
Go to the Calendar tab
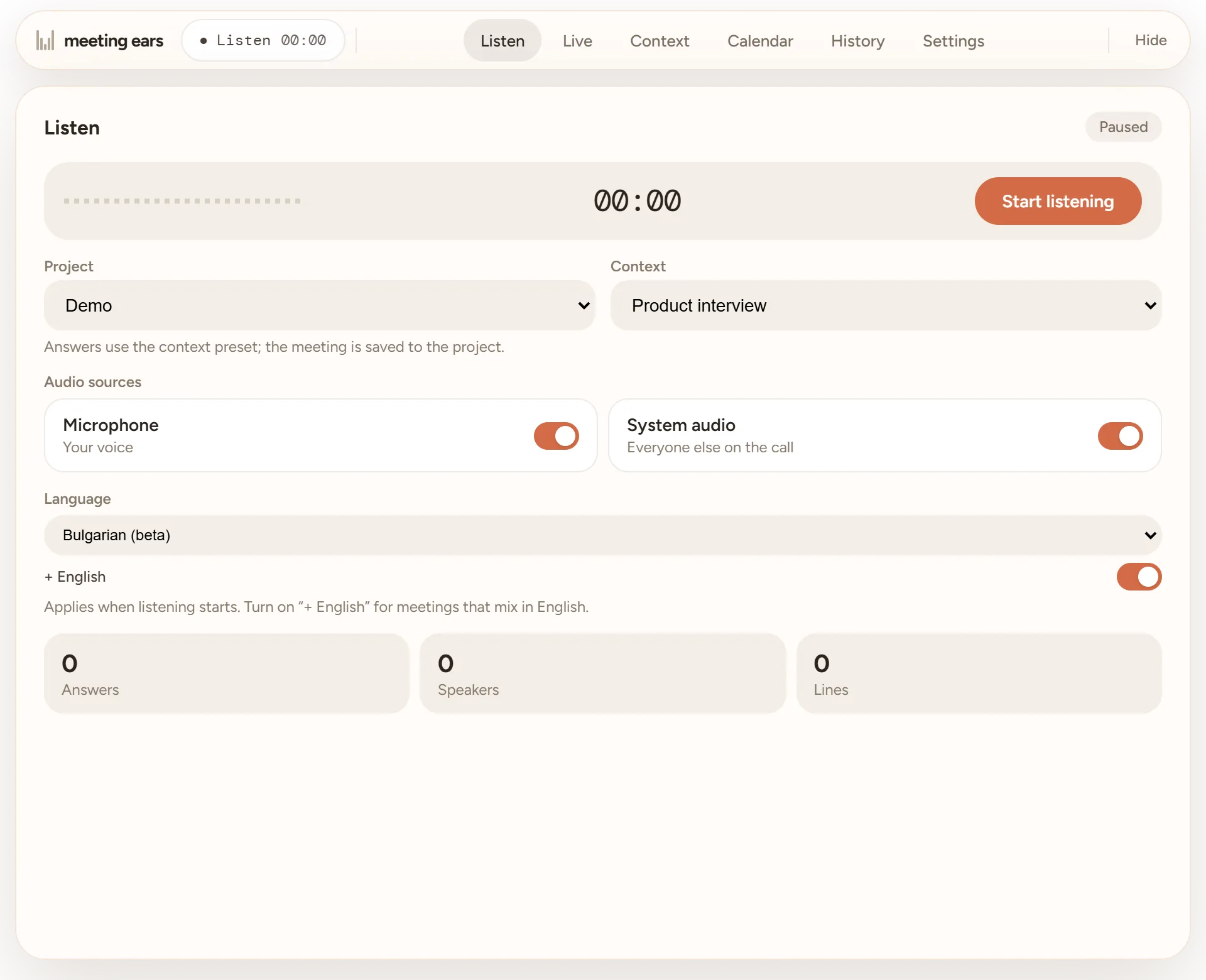[x=760, y=41]
